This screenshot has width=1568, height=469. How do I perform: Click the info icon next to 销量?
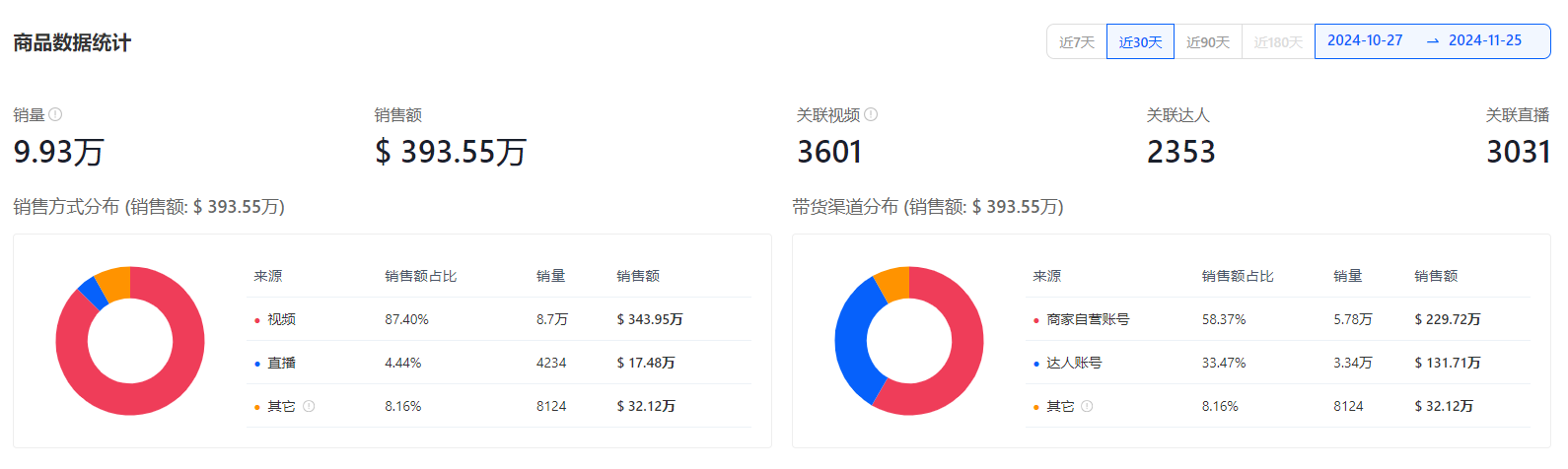pyautogui.click(x=55, y=115)
